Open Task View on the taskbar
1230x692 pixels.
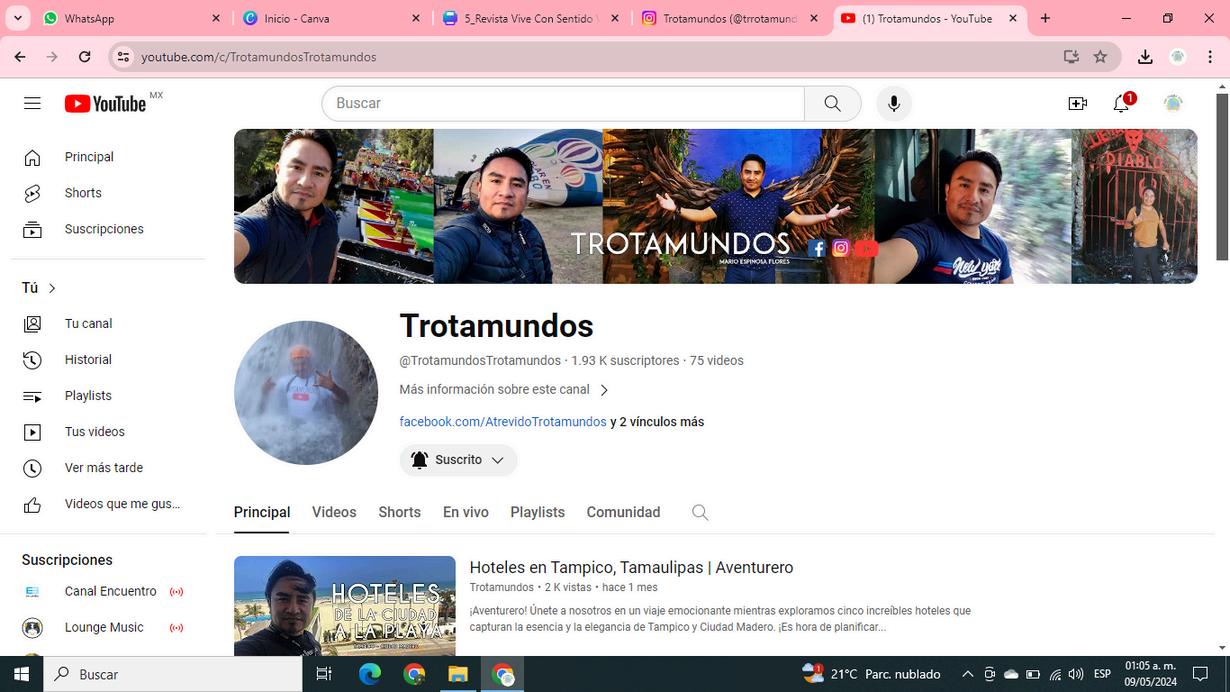coord(324,674)
